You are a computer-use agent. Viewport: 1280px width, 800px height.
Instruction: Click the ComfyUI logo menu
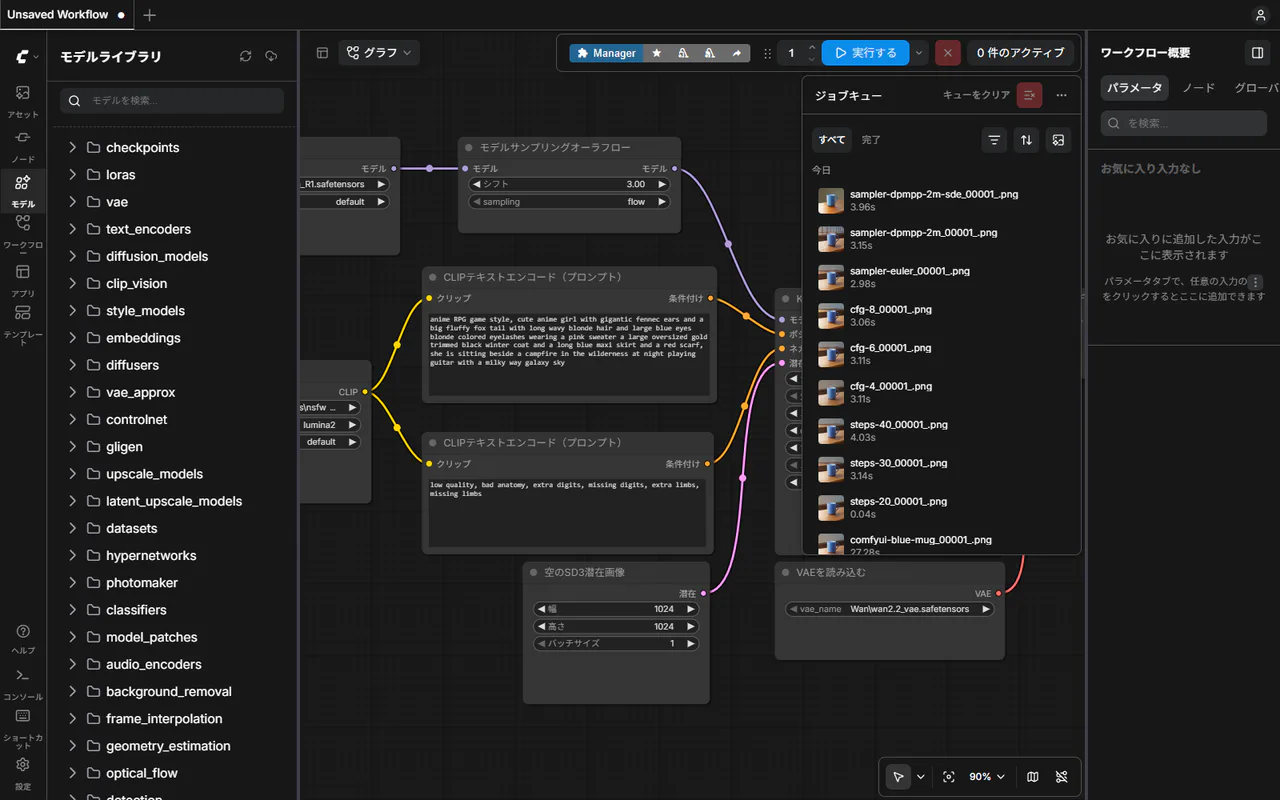point(27,57)
